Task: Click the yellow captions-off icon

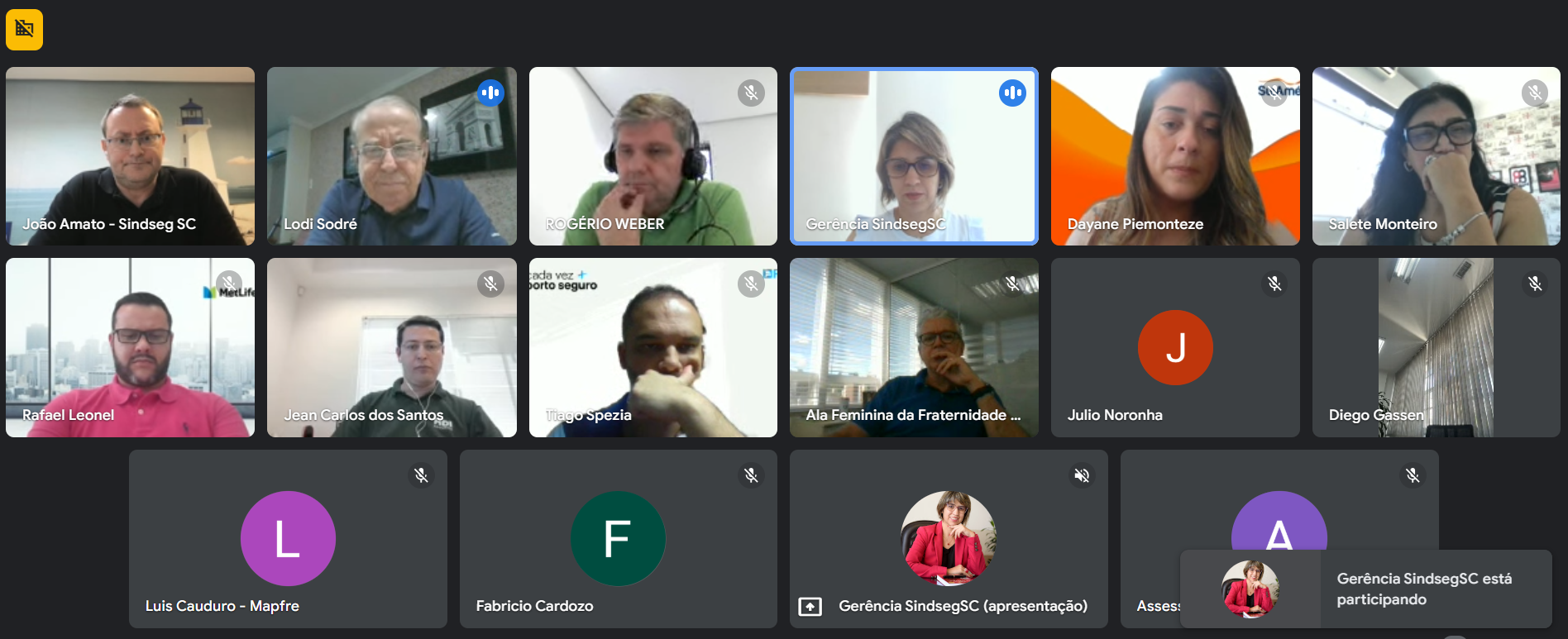Action: click(x=24, y=30)
